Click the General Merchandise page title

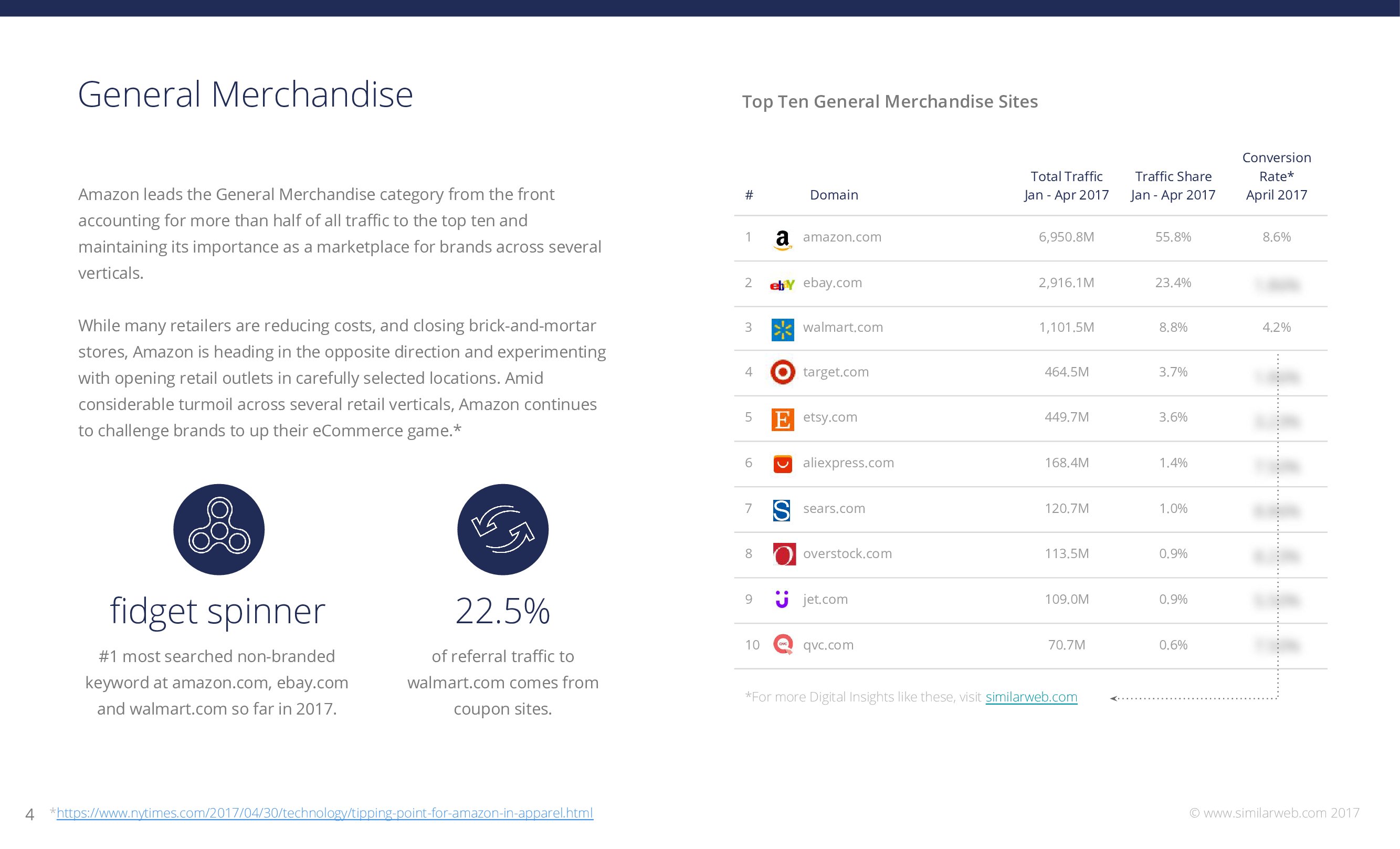point(245,95)
